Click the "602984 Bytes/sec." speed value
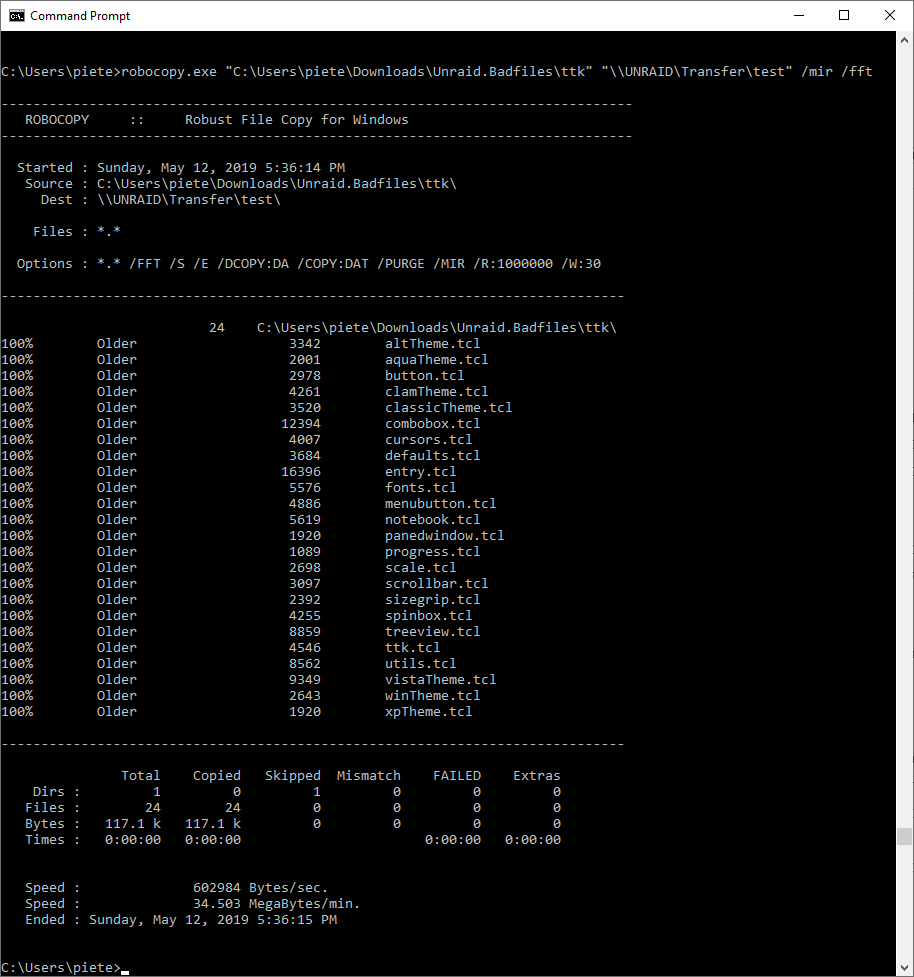The height and width of the screenshot is (977, 914). click(x=260, y=887)
